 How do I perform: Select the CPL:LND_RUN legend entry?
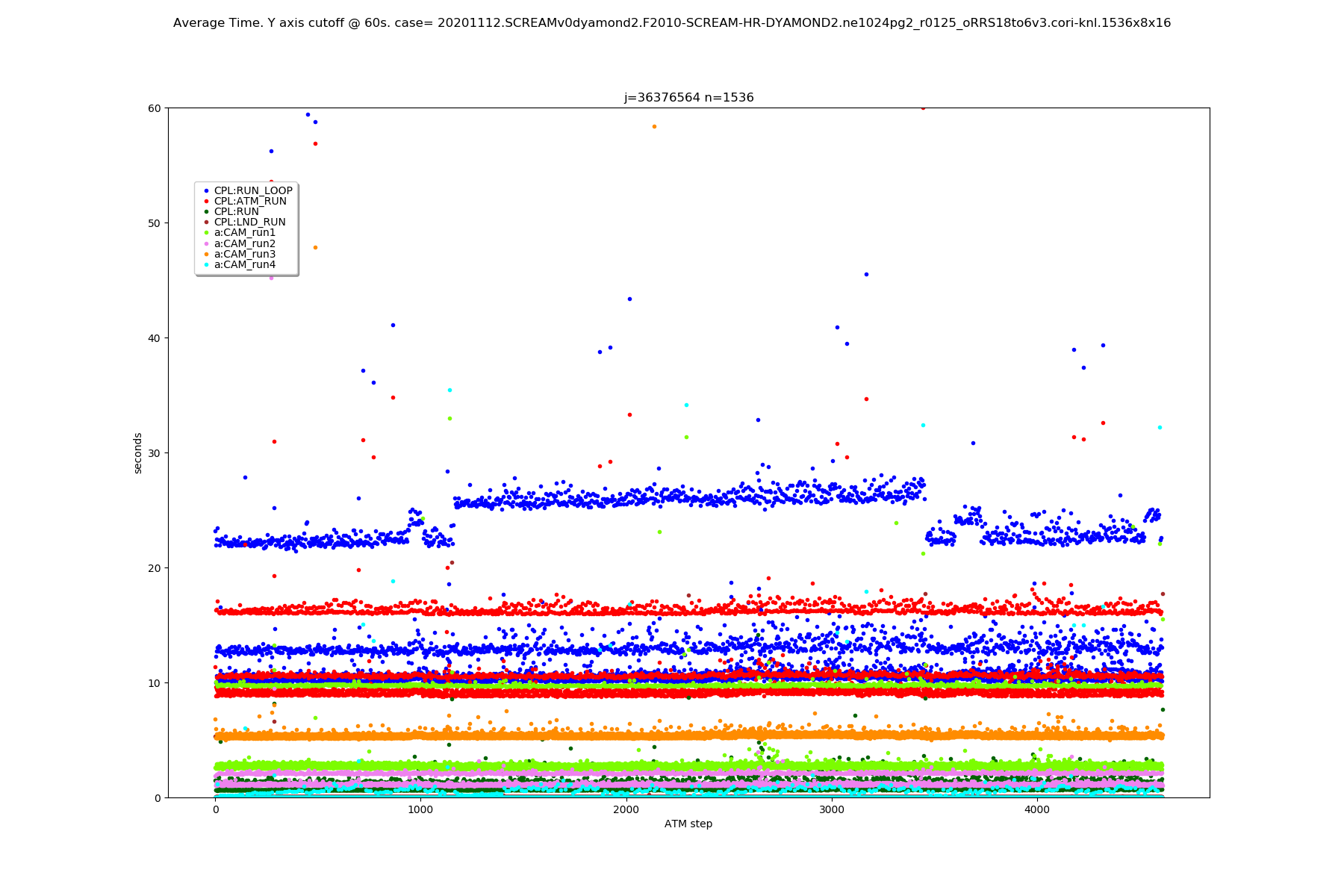point(249,222)
